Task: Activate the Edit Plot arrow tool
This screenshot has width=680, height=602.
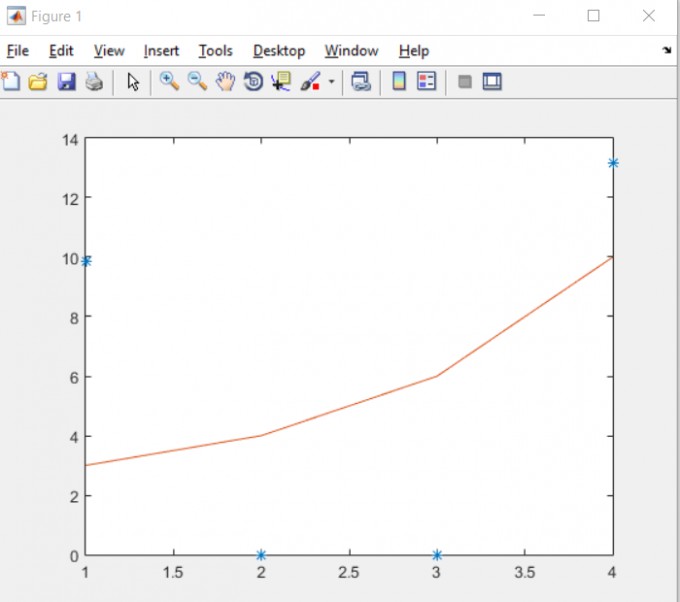Action: point(133,82)
